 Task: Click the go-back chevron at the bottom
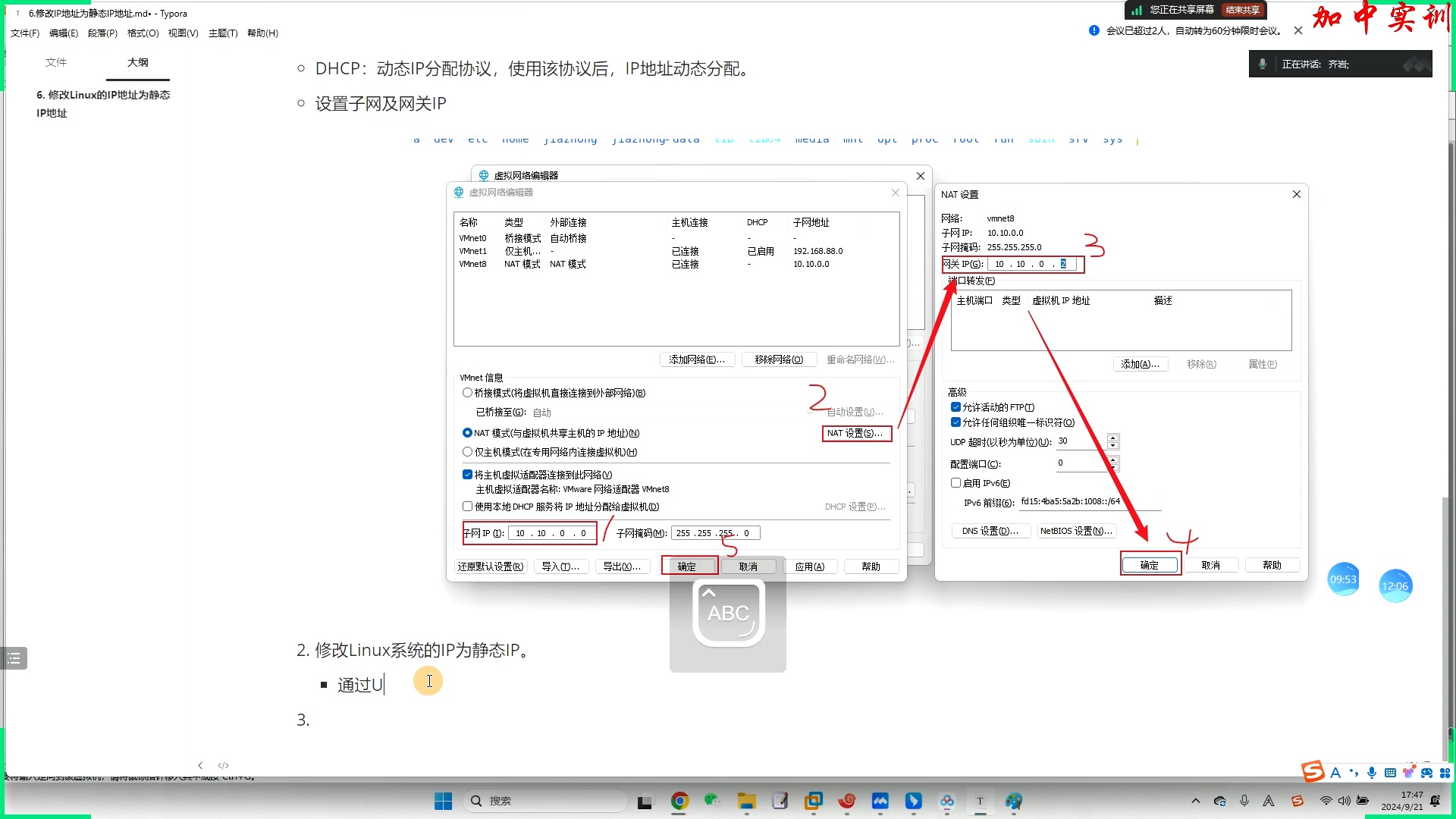point(200,765)
